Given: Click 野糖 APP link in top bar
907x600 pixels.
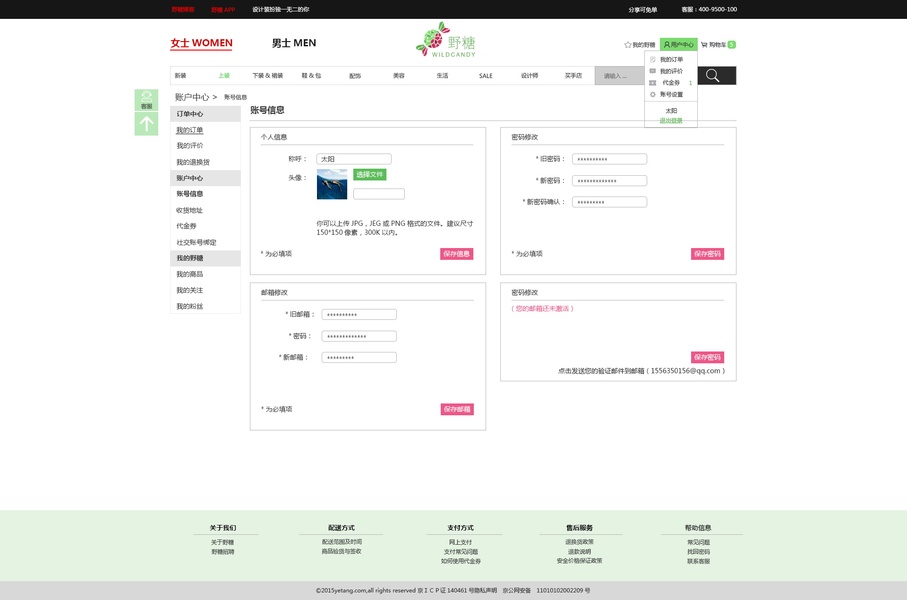Looking at the screenshot, I should pos(223,10).
